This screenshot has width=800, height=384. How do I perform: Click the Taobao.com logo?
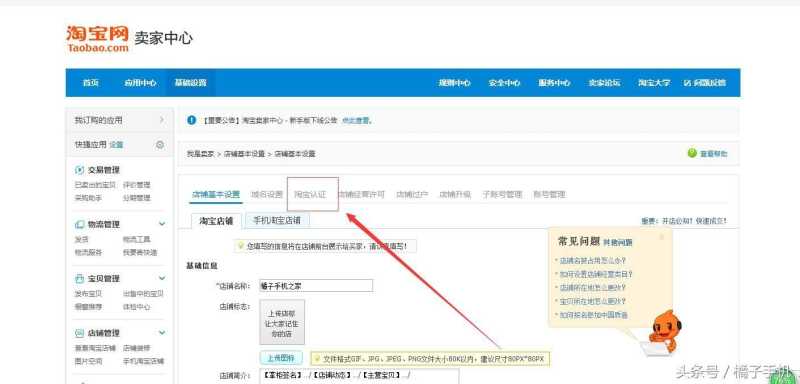pos(97,39)
